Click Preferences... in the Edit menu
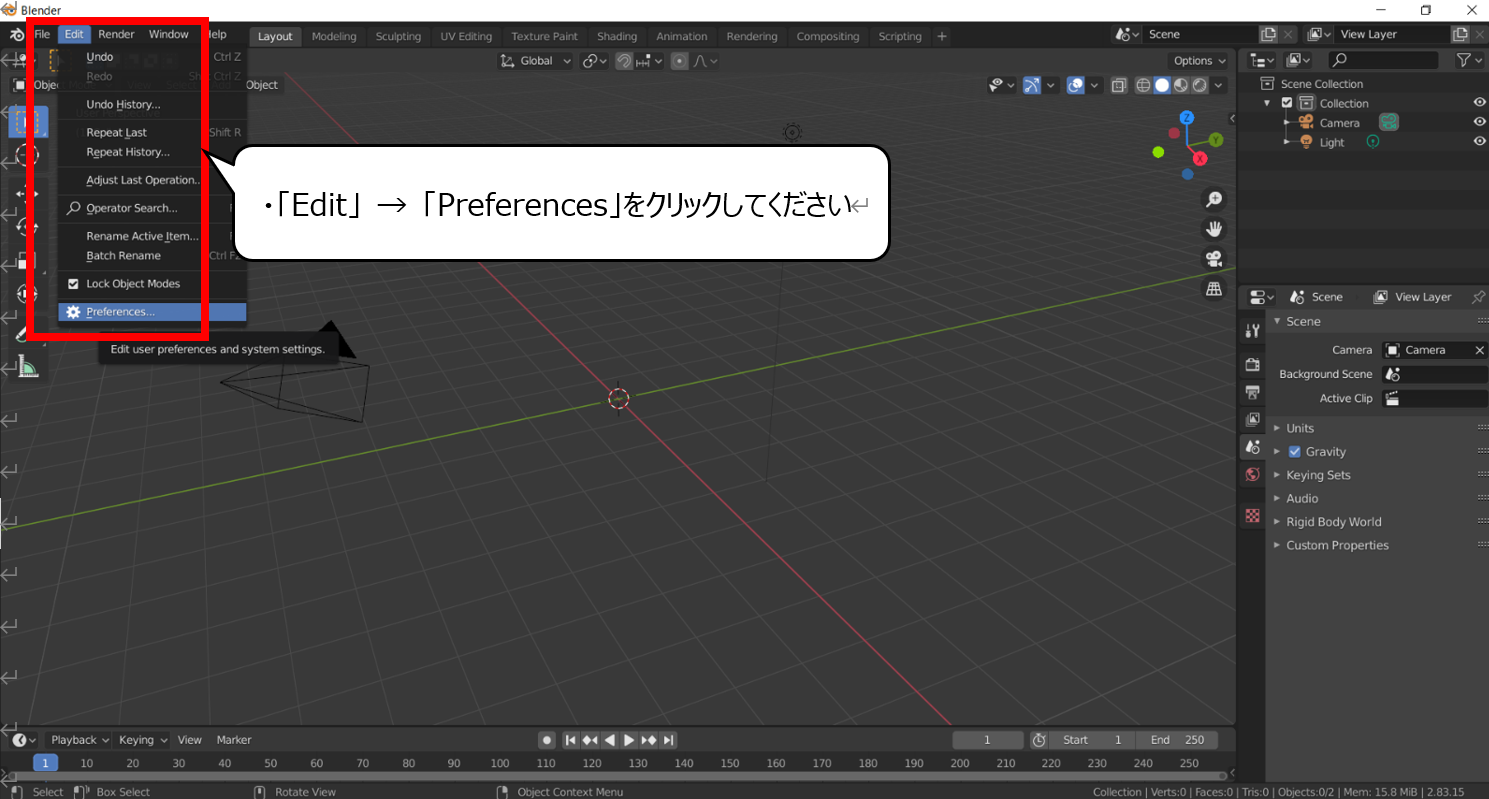This screenshot has height=799, width=1489. (x=152, y=312)
